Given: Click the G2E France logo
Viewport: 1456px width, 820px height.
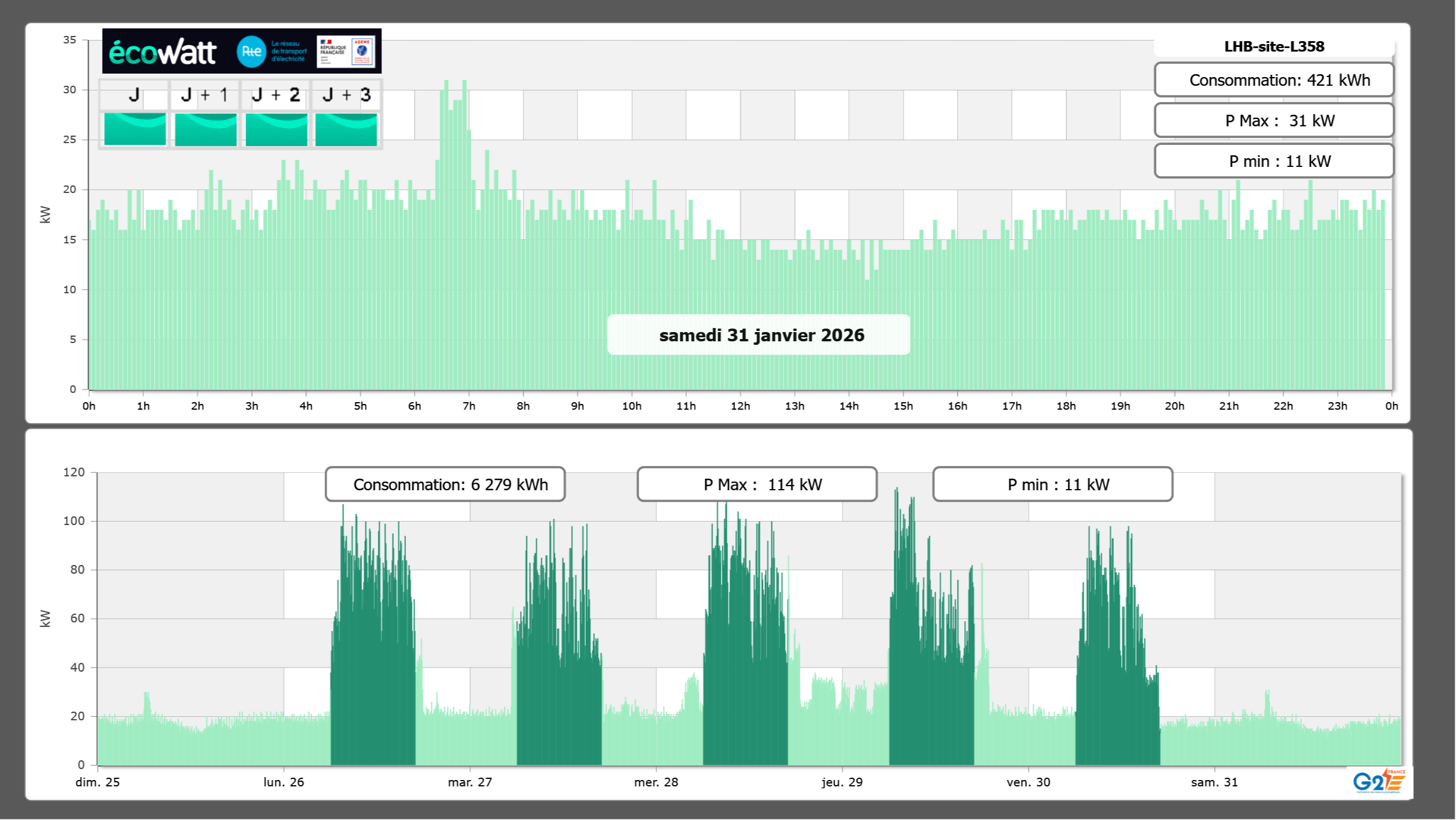Looking at the screenshot, I should 1379,781.
